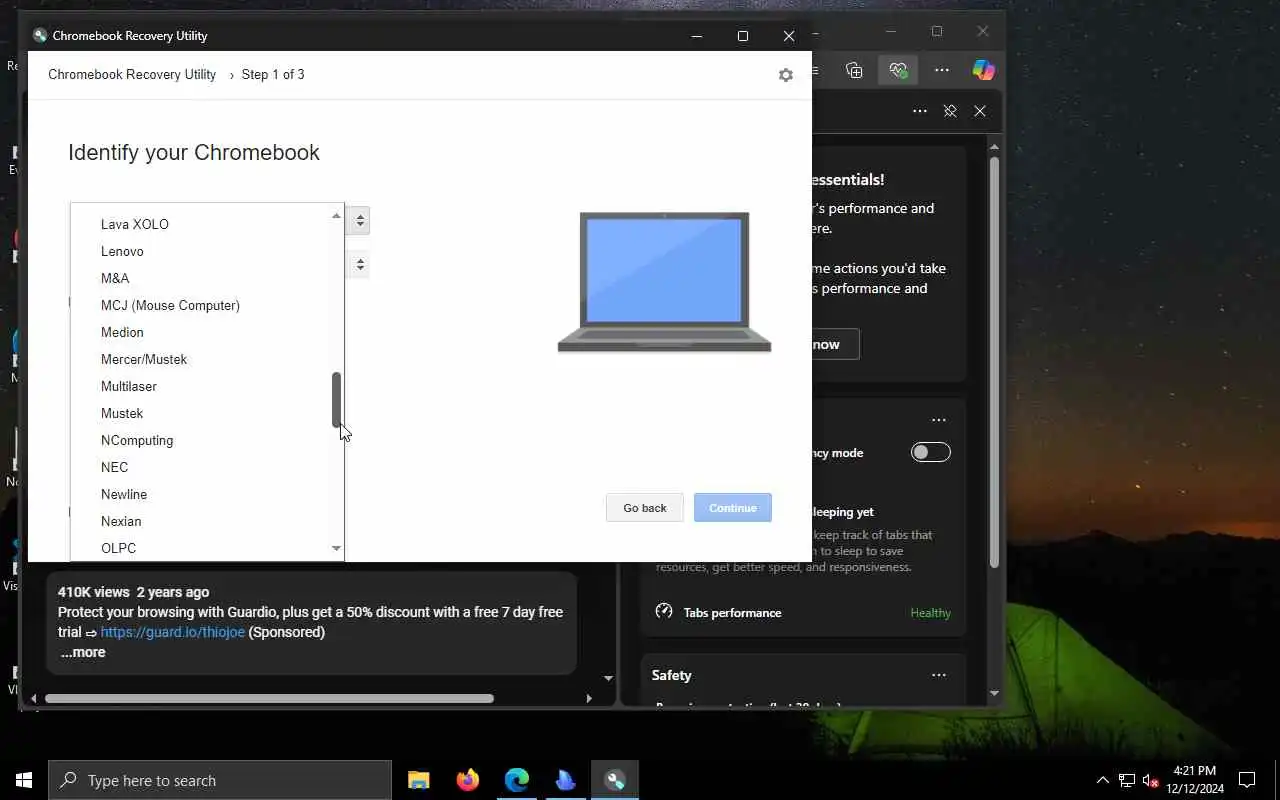Select Newline in manufacturer list
The image size is (1280, 800).
click(207, 494)
